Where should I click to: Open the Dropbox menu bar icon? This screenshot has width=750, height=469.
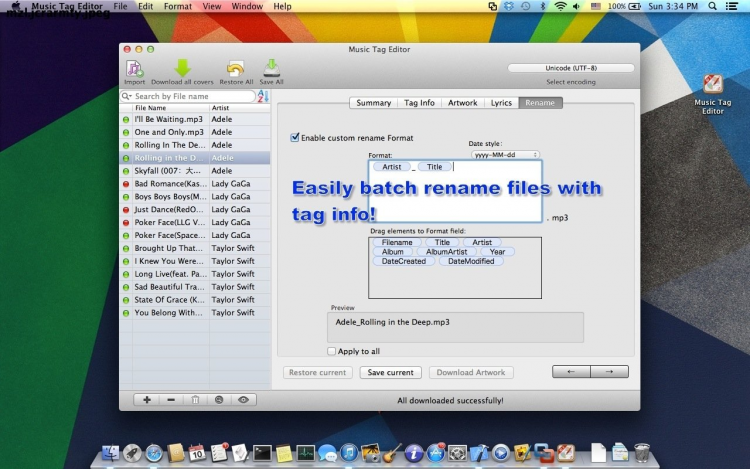508,6
